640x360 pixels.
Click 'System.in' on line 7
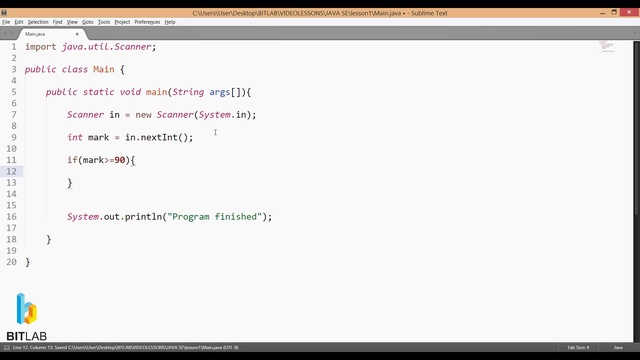pos(222,115)
